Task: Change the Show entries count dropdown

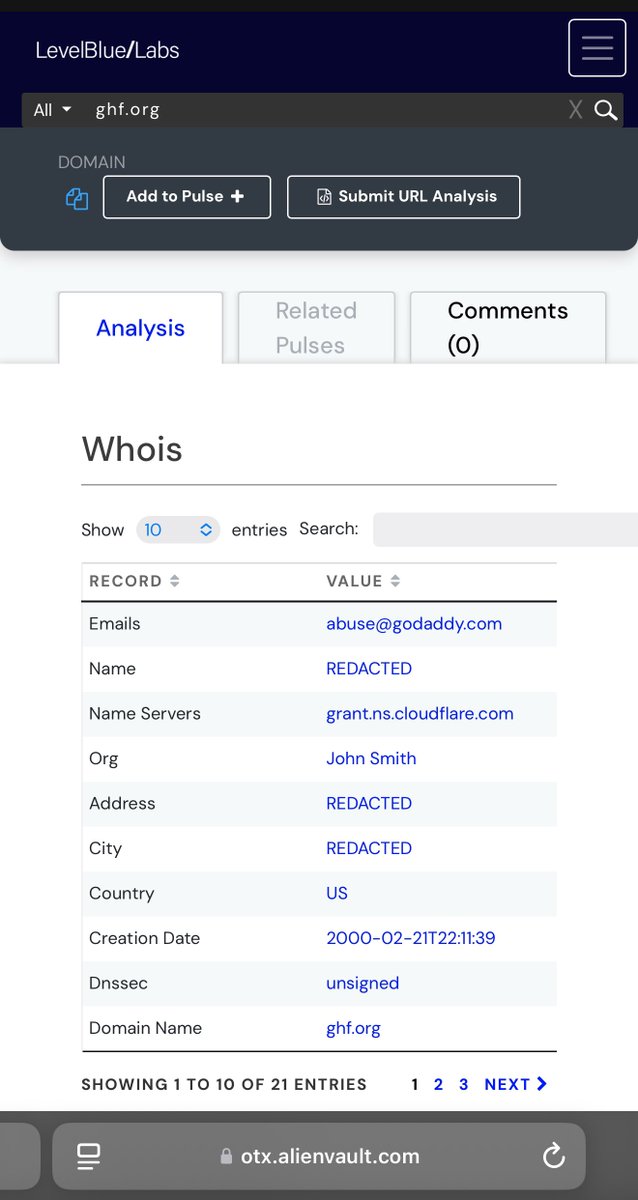Action: point(178,530)
